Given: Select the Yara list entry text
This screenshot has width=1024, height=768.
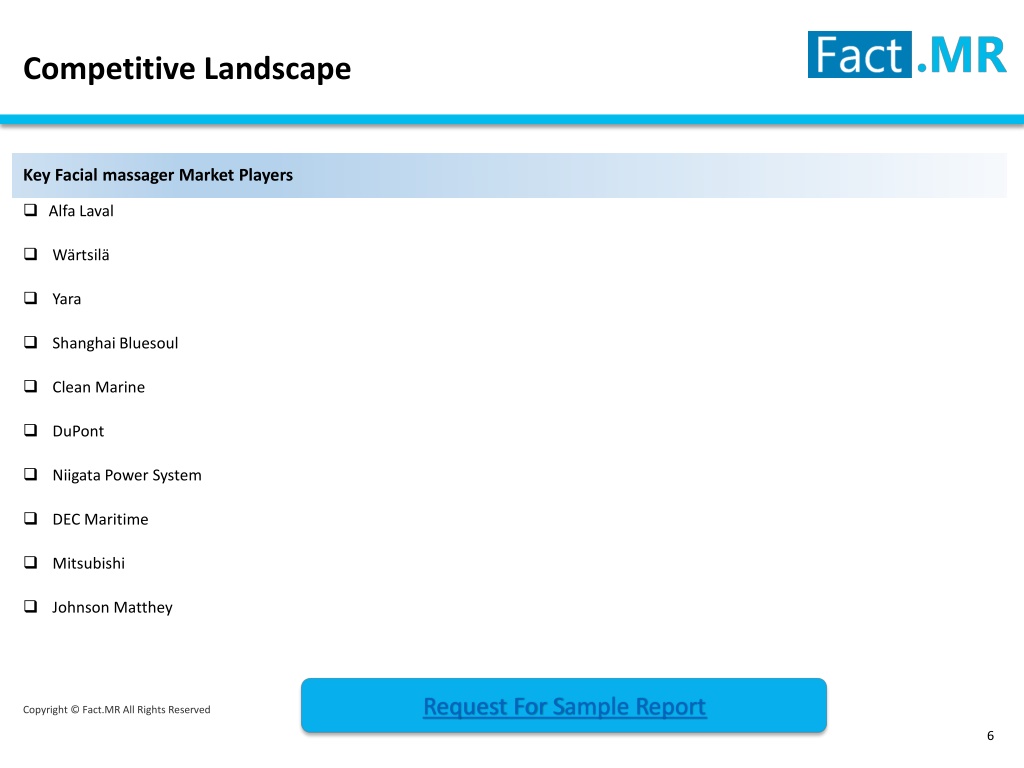Looking at the screenshot, I should click(67, 299).
